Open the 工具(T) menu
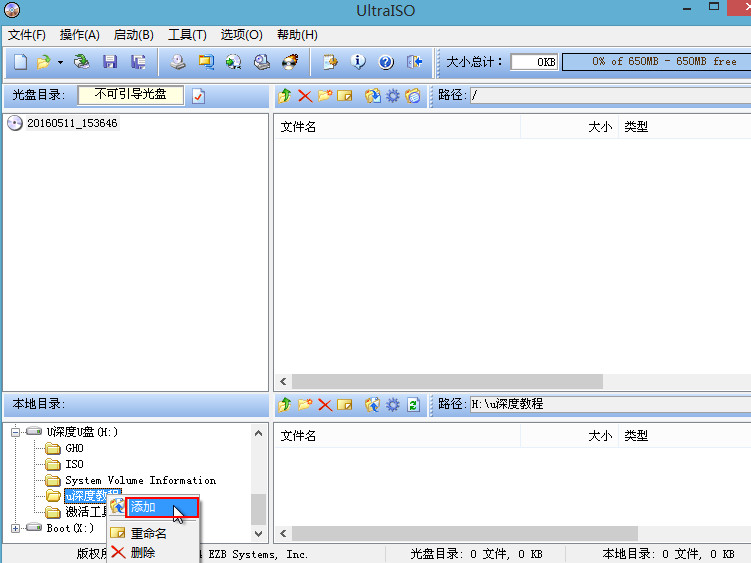Viewport: 751px width, 563px height. click(187, 35)
